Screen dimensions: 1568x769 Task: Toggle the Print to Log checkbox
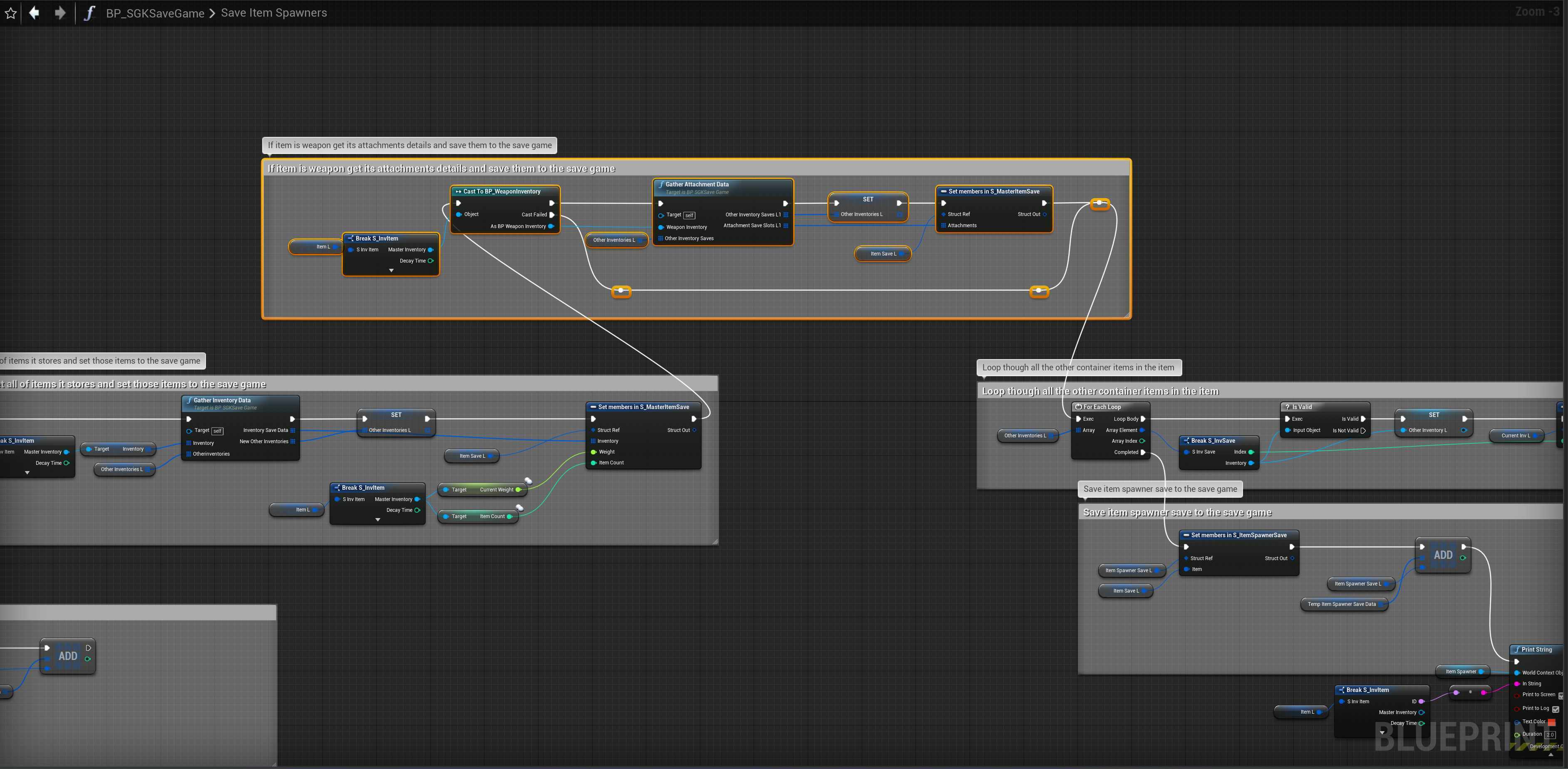tap(1555, 709)
